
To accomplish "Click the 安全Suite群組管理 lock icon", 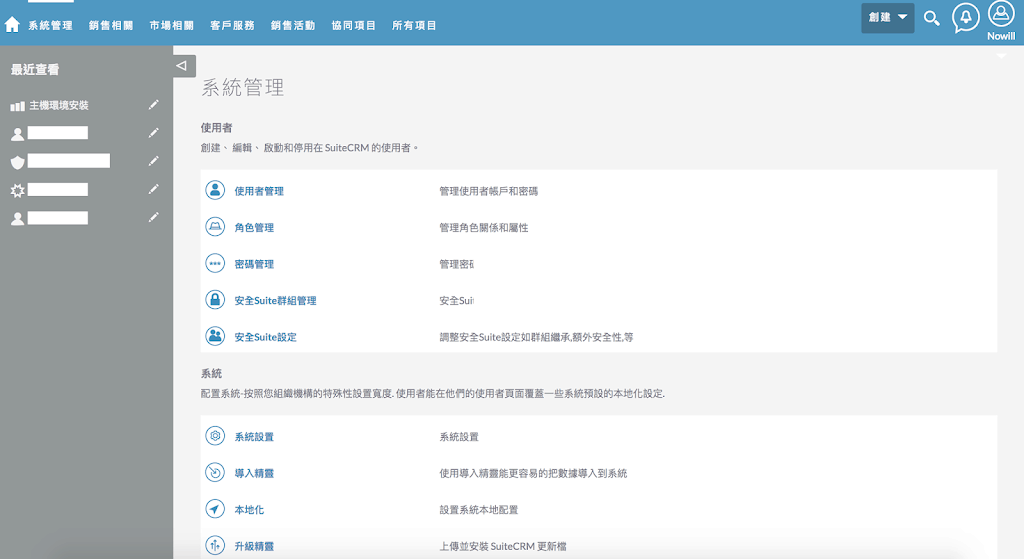I will click(215, 300).
